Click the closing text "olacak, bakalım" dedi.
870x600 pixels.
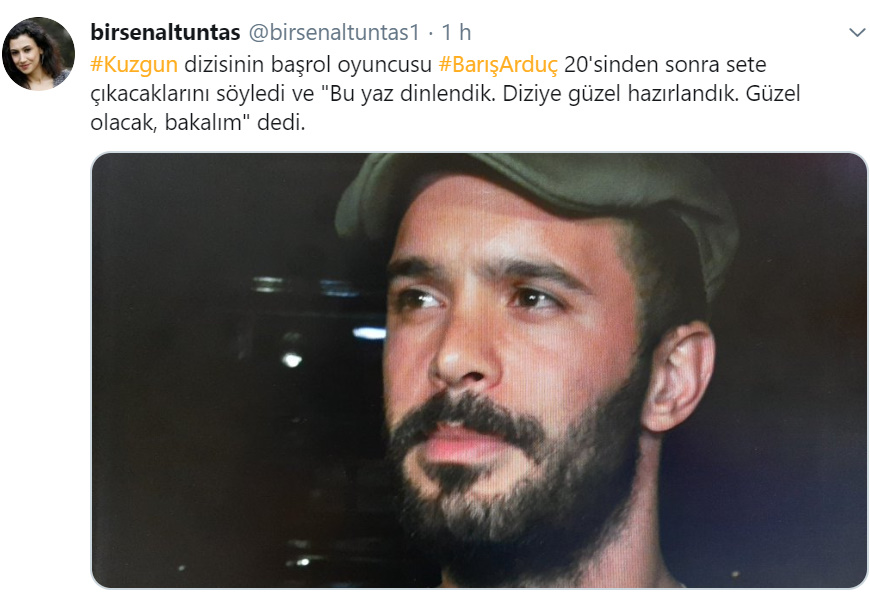(198, 122)
